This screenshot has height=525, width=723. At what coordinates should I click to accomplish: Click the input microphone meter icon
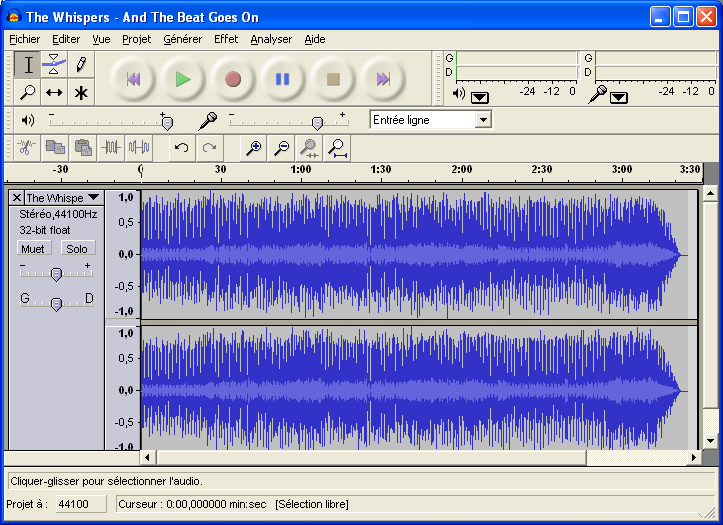(598, 94)
